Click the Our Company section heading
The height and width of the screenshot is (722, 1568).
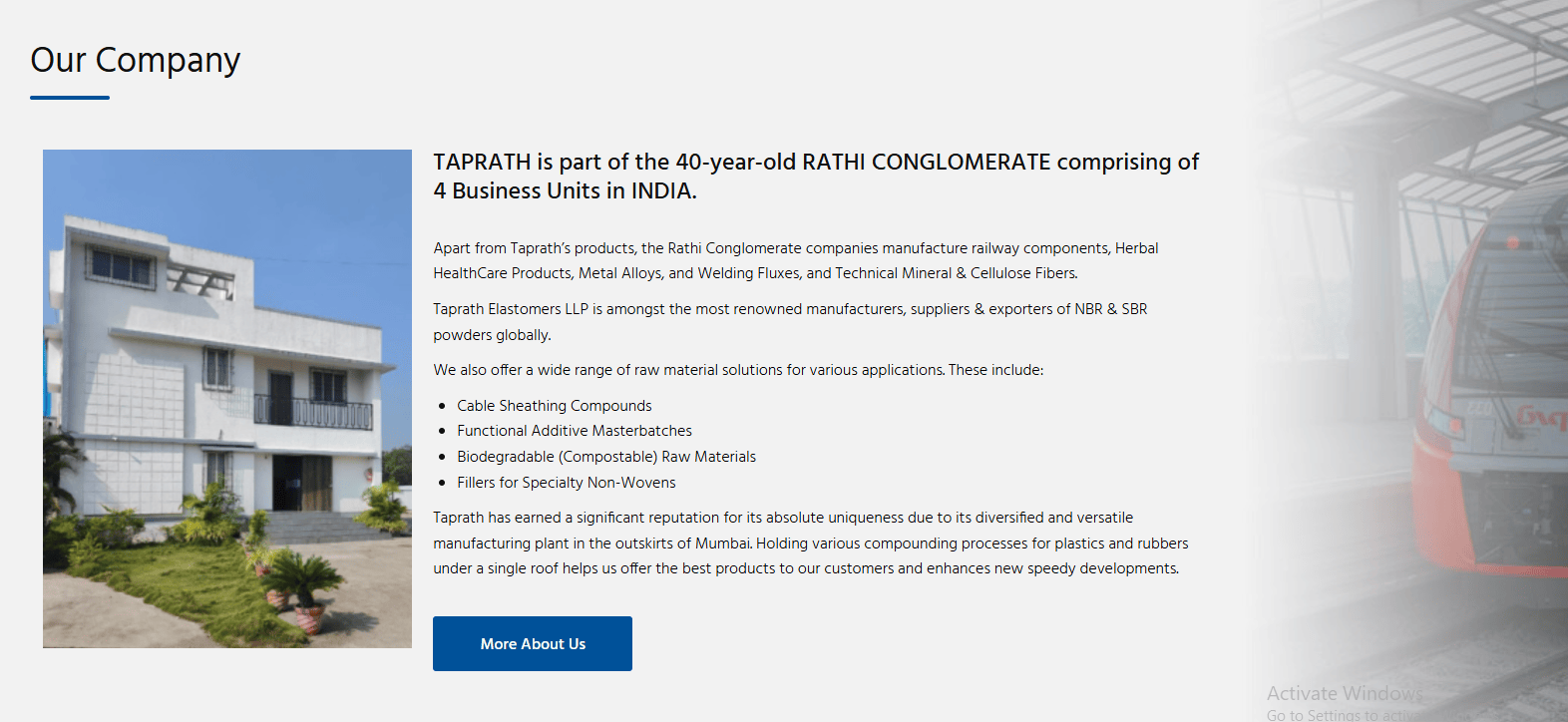[136, 61]
